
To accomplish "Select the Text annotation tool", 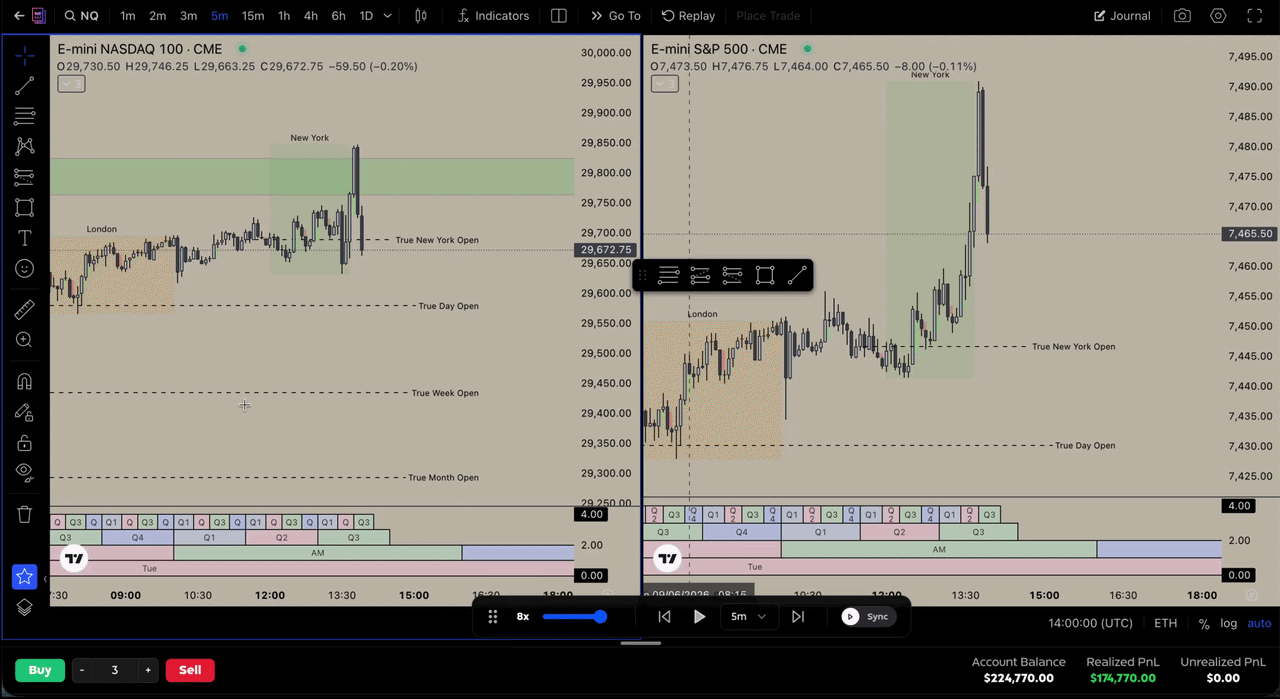I will [x=25, y=238].
